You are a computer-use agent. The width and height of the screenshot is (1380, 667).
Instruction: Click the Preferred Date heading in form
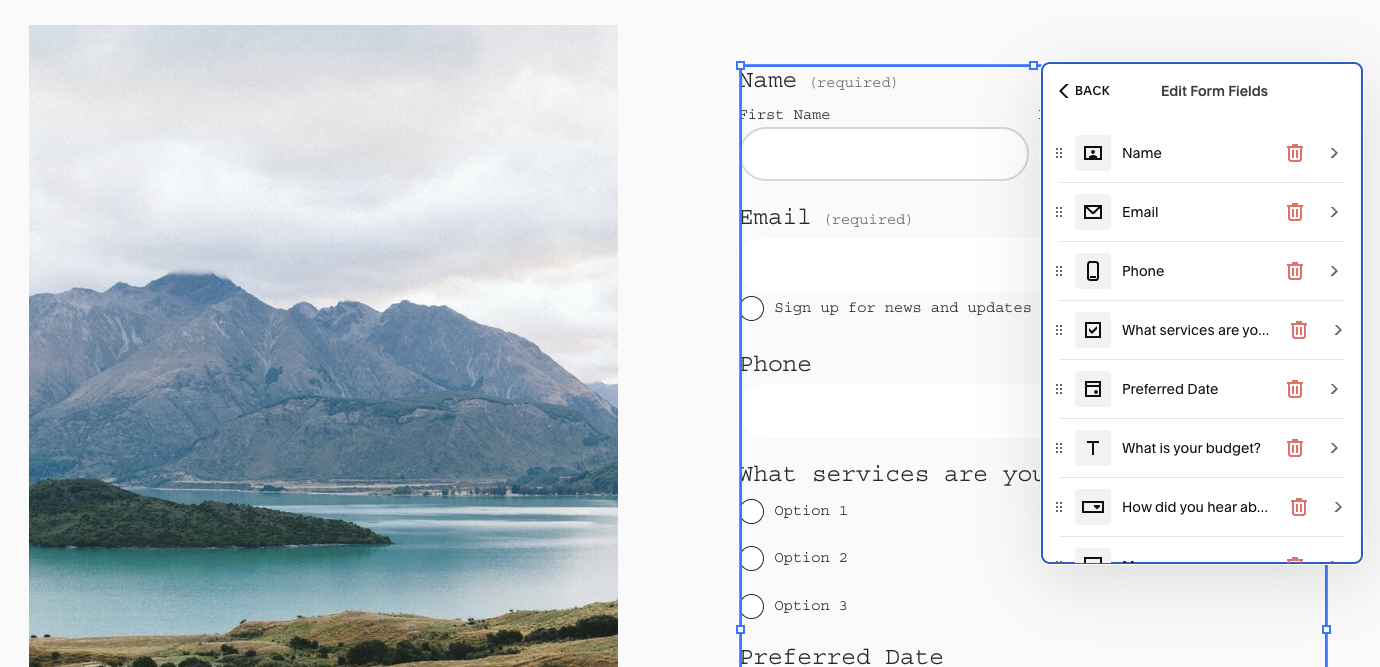(841, 656)
